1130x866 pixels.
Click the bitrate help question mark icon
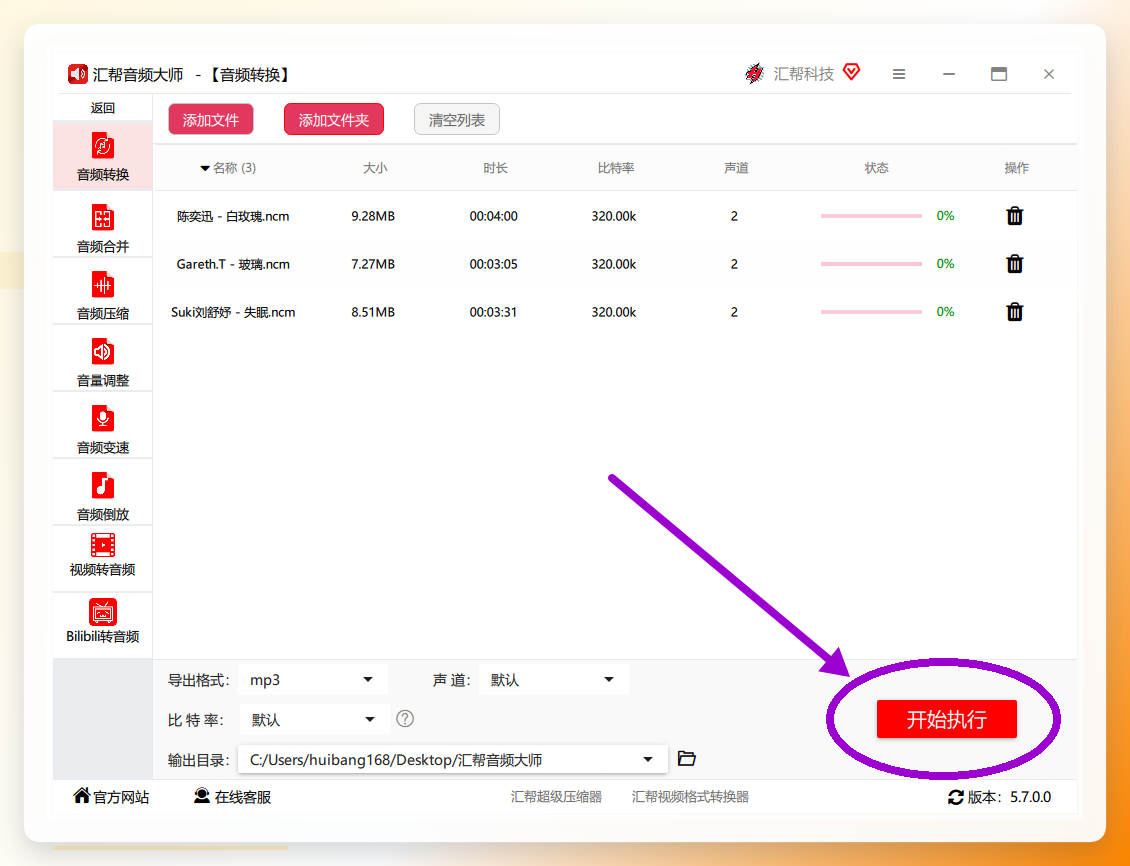(405, 718)
